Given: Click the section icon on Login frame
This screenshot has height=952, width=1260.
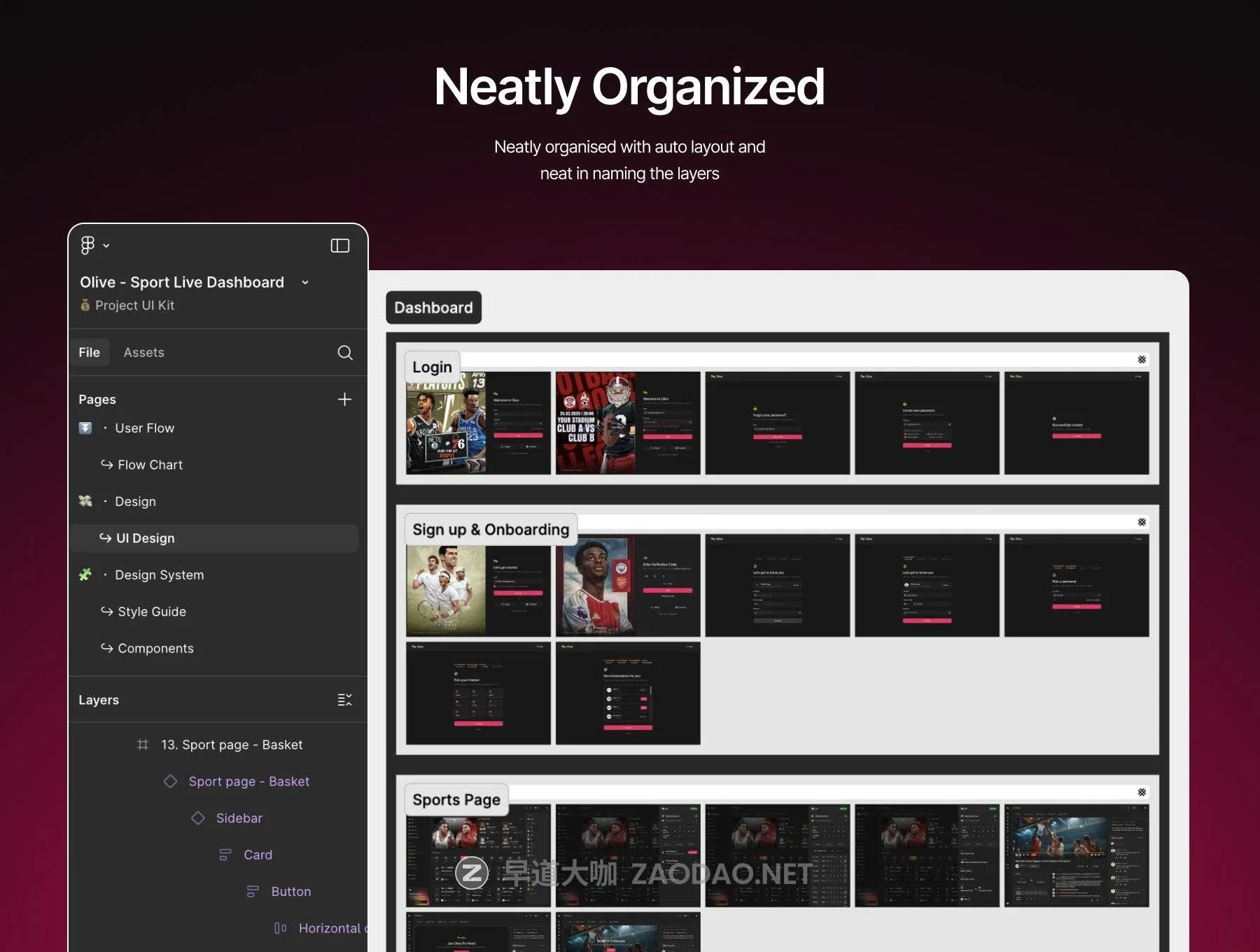Looking at the screenshot, I should pyautogui.click(x=1142, y=360).
